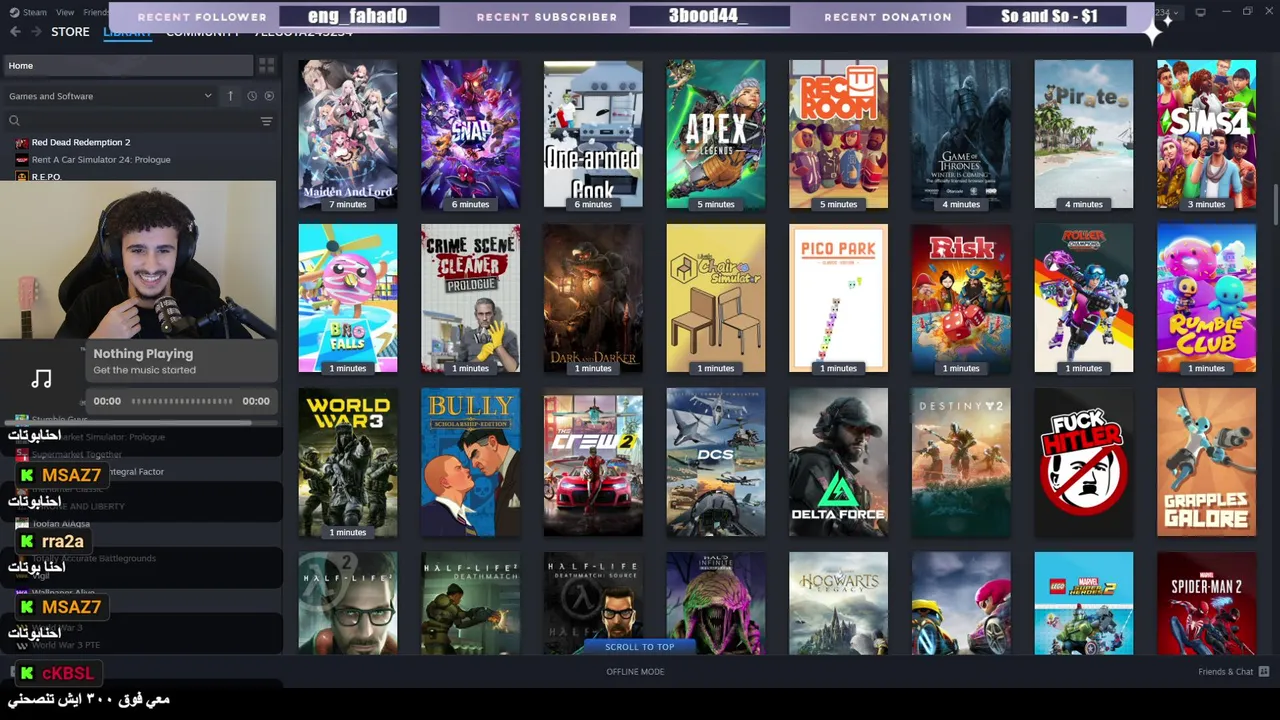Click the Big Picture mode monitor icon

click(1200, 12)
